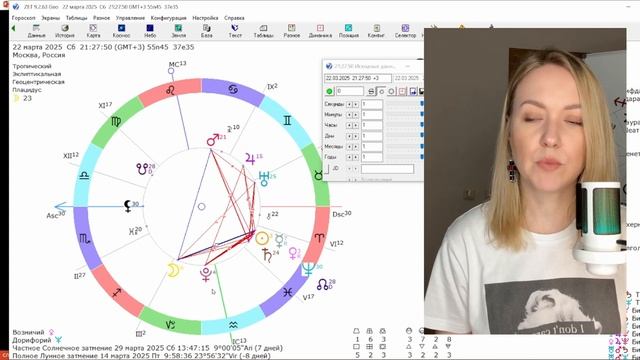Click the "Частное Солнечное затмение" line
This screenshot has height=360, width=640.
(x=147, y=348)
